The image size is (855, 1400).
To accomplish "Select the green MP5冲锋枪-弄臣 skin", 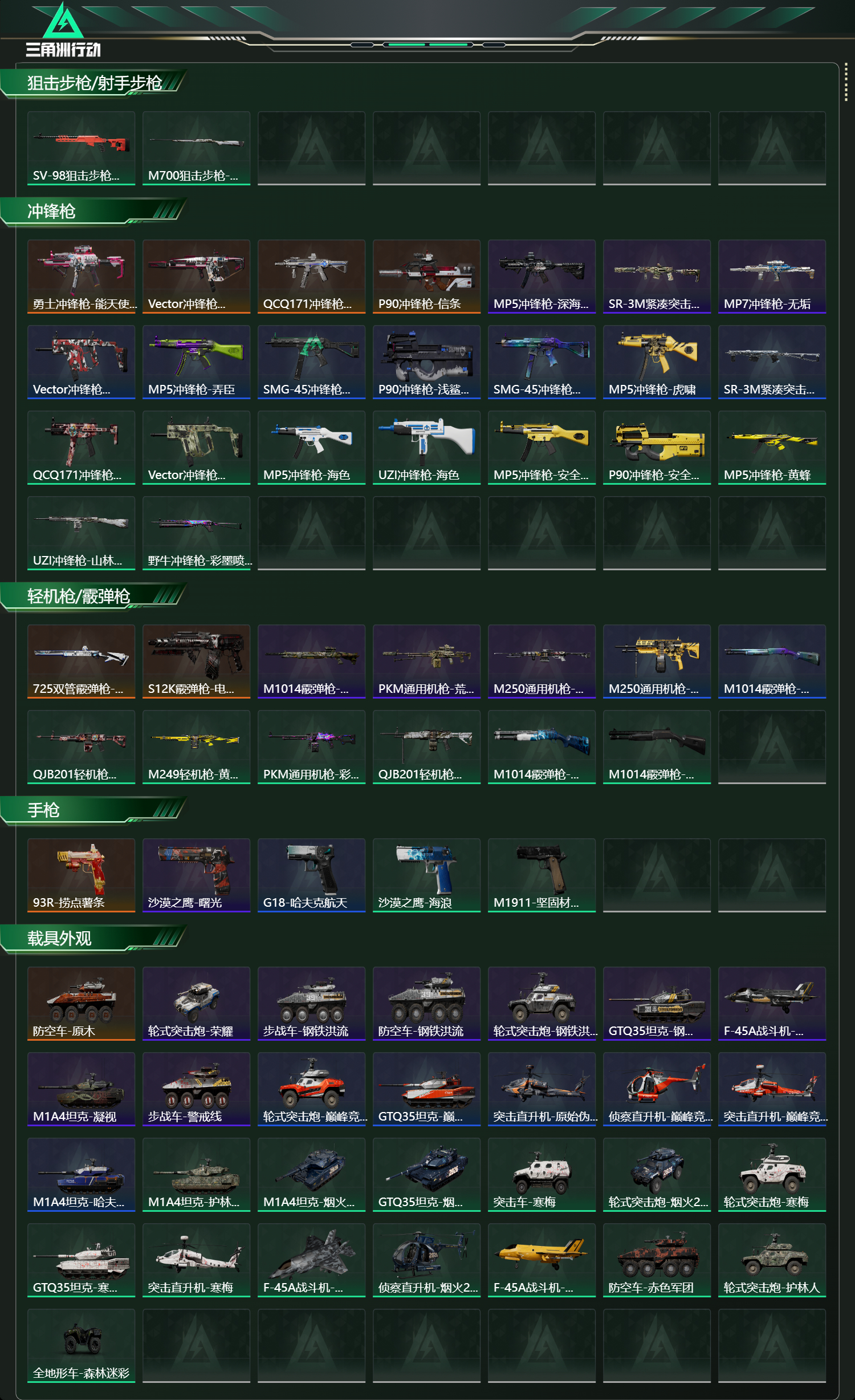I will 196,362.
